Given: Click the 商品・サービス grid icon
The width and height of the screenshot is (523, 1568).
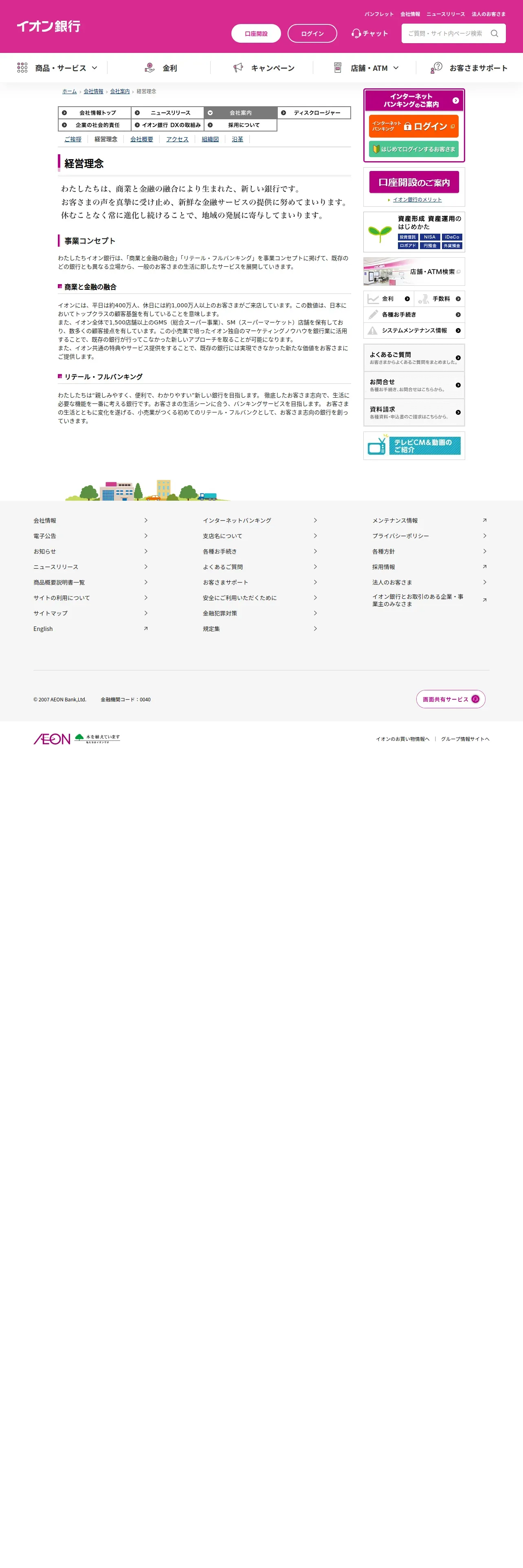Looking at the screenshot, I should (x=22, y=68).
